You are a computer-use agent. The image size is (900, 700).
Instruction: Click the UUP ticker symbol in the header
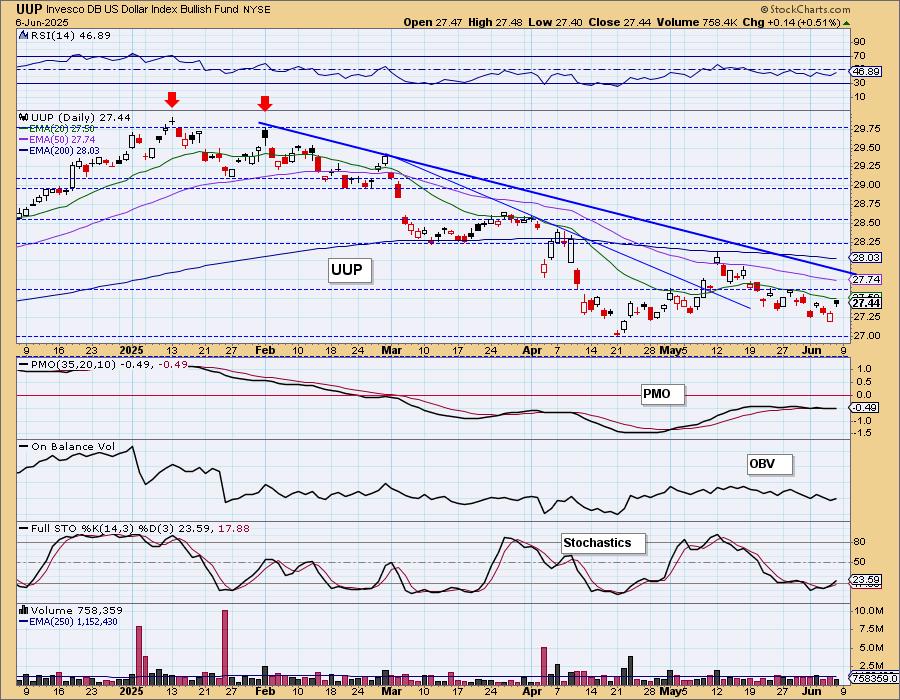(29, 9)
